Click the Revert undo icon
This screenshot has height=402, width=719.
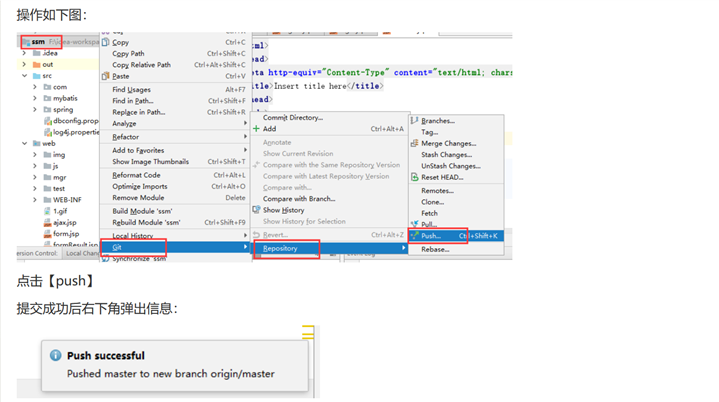click(x=256, y=235)
